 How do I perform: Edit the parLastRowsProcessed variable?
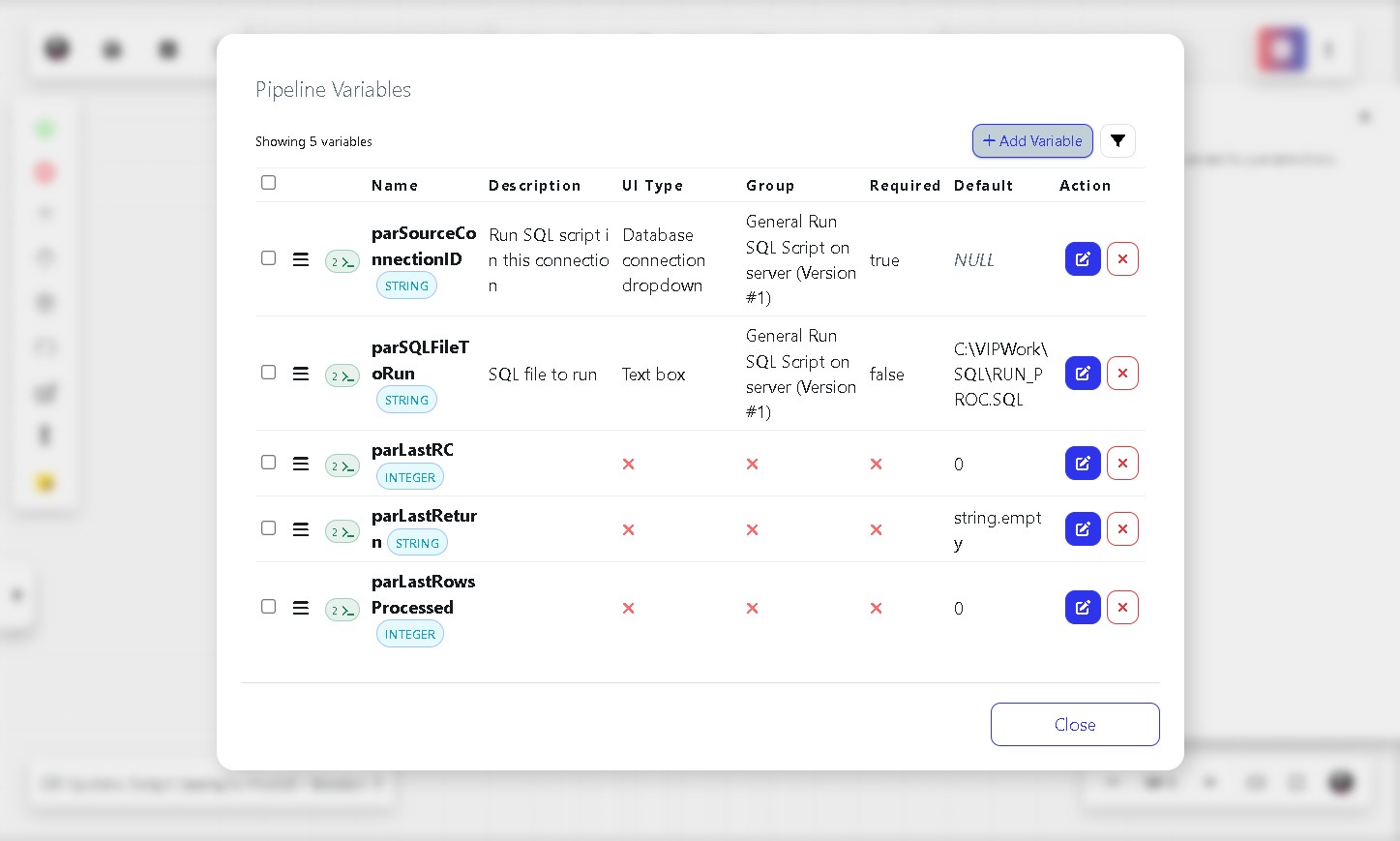1083,608
